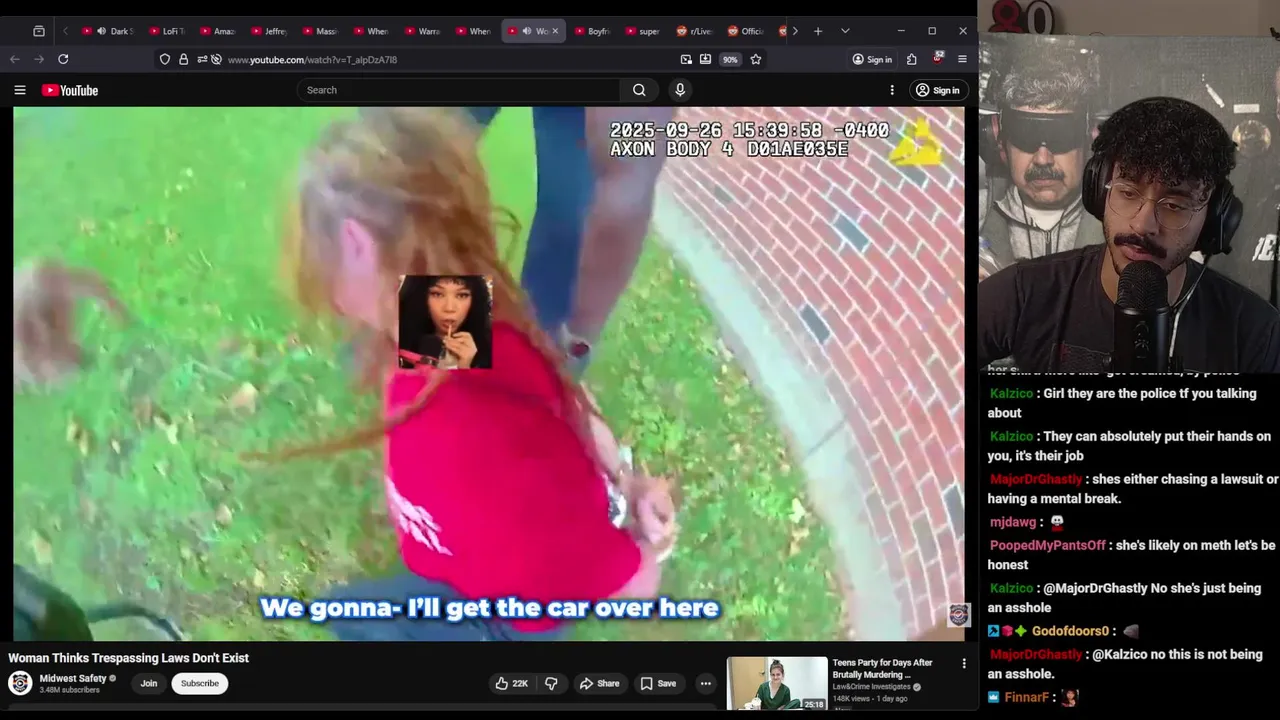Share the video using Share button

(x=600, y=683)
